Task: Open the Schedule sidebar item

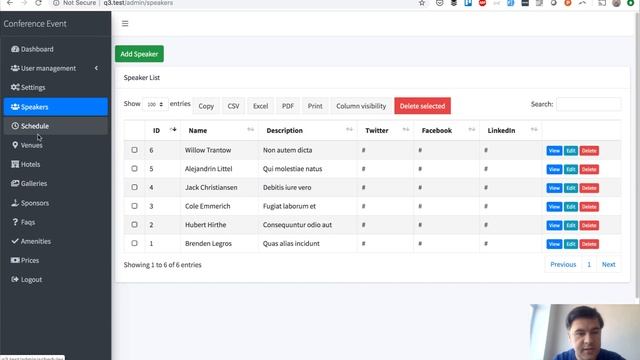Action: [56, 126]
